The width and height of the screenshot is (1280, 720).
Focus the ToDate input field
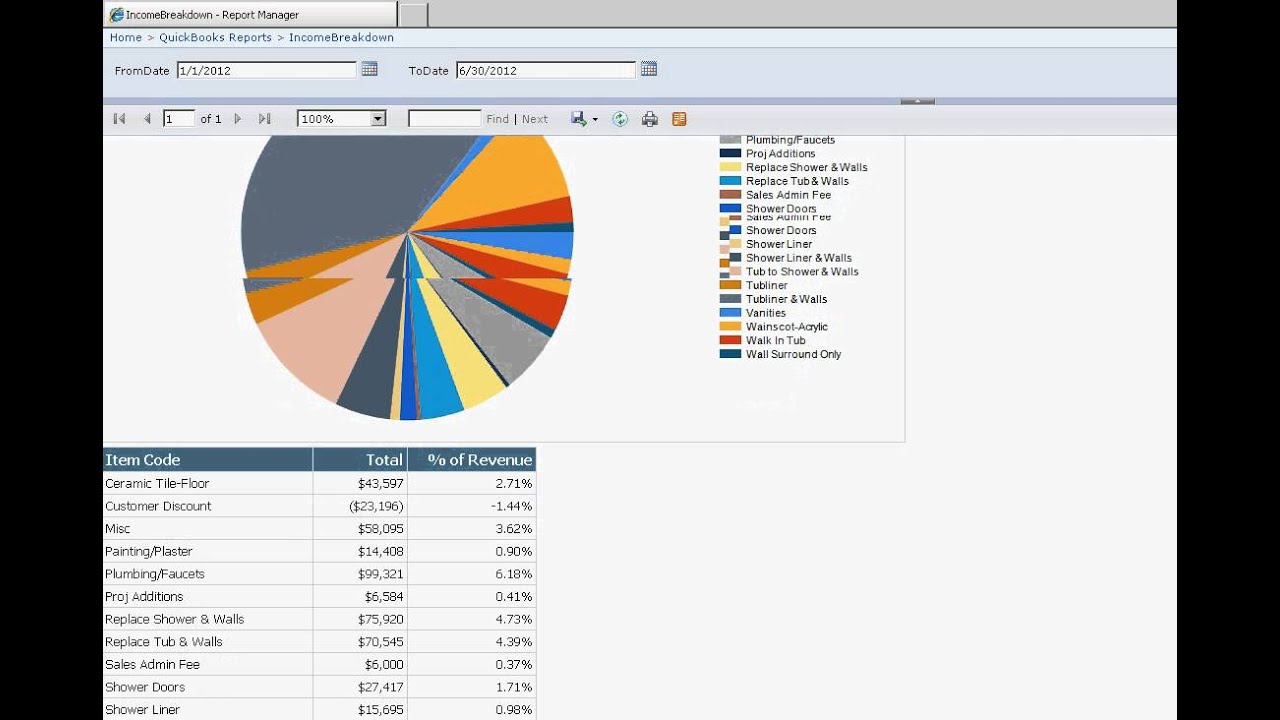tap(546, 70)
